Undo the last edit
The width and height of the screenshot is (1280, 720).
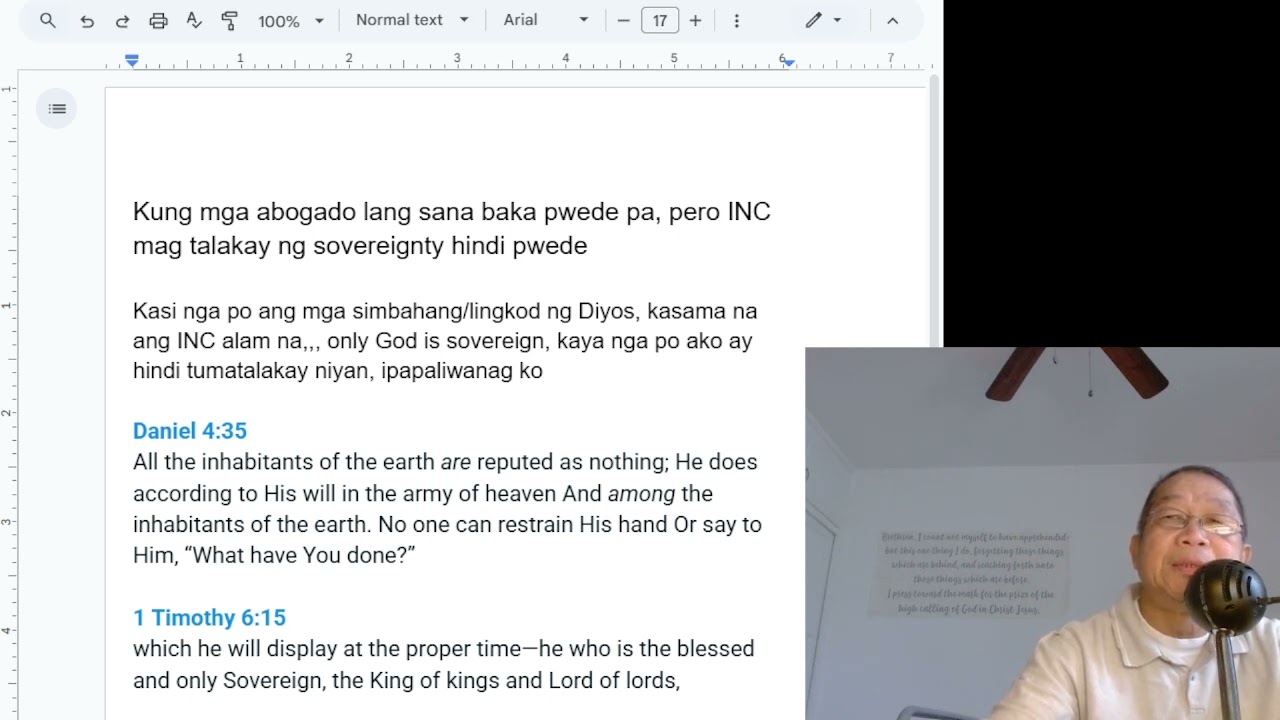click(87, 20)
